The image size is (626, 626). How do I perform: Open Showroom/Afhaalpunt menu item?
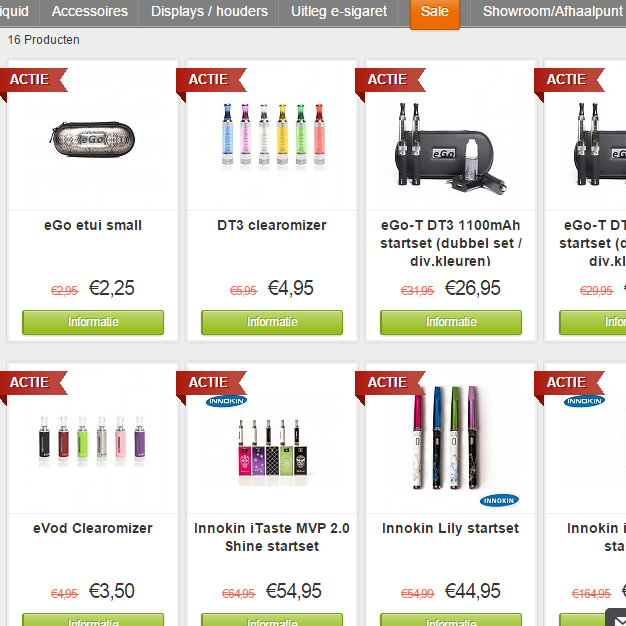tap(552, 12)
